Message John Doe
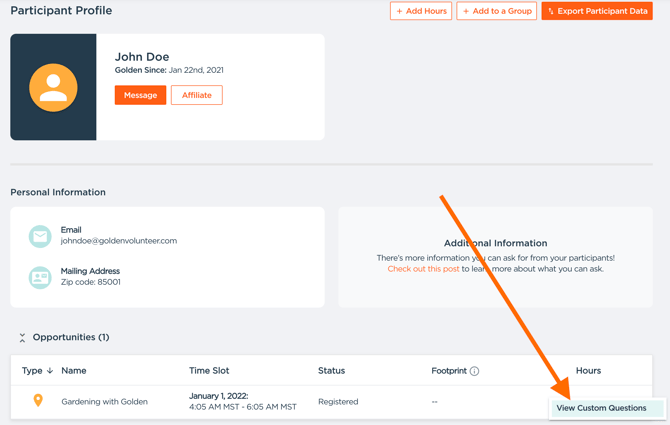The width and height of the screenshot is (670, 425). coord(140,95)
